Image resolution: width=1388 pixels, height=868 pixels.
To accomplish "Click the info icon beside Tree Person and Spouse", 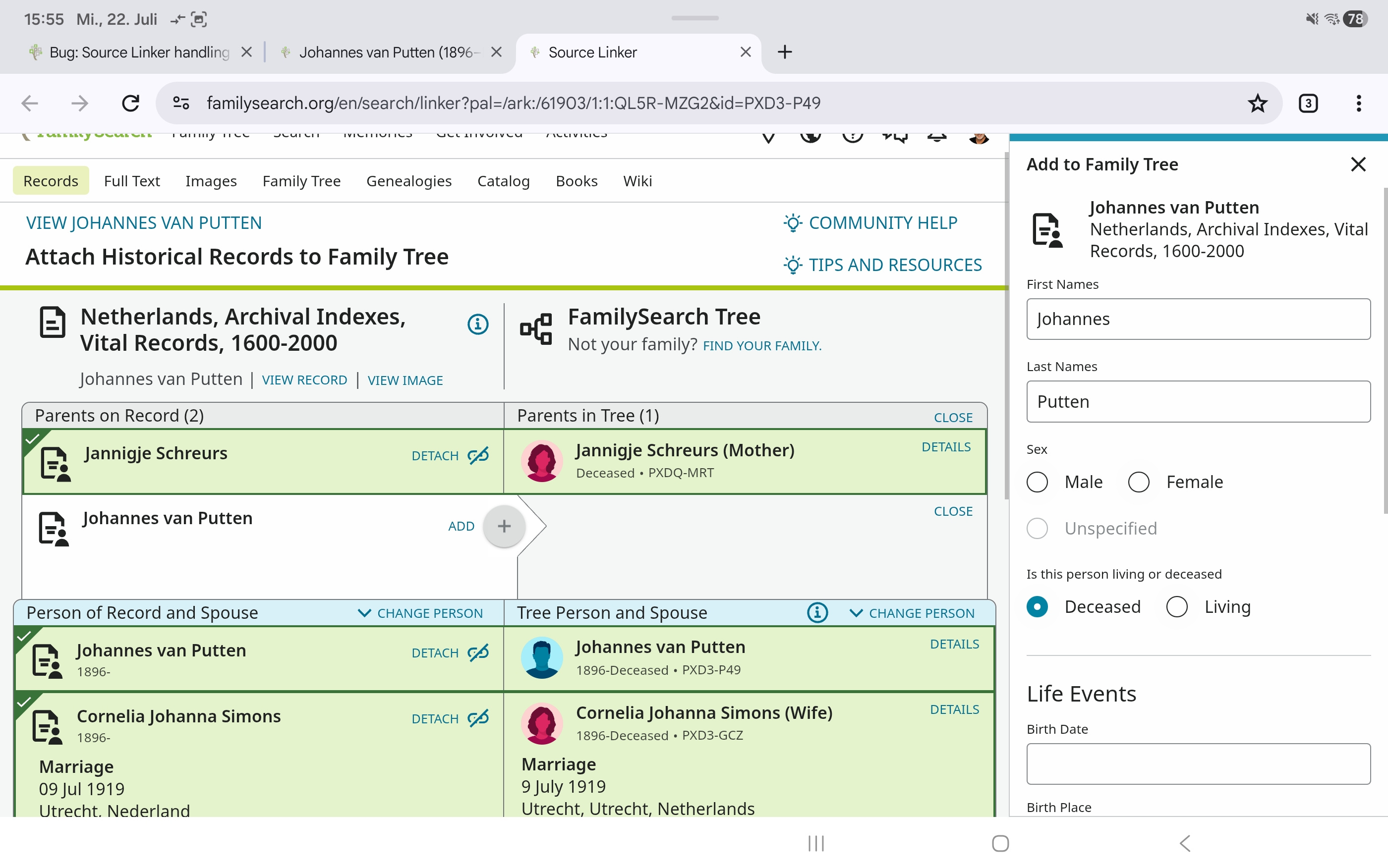I will pos(817,612).
